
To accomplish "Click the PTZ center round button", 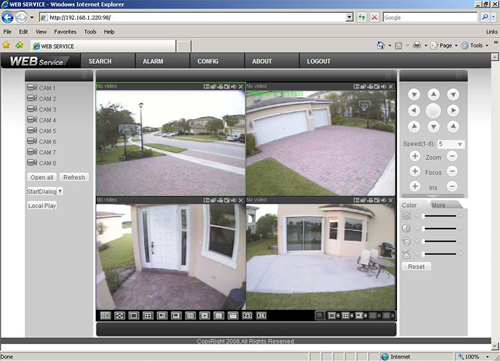I will coord(433,111).
